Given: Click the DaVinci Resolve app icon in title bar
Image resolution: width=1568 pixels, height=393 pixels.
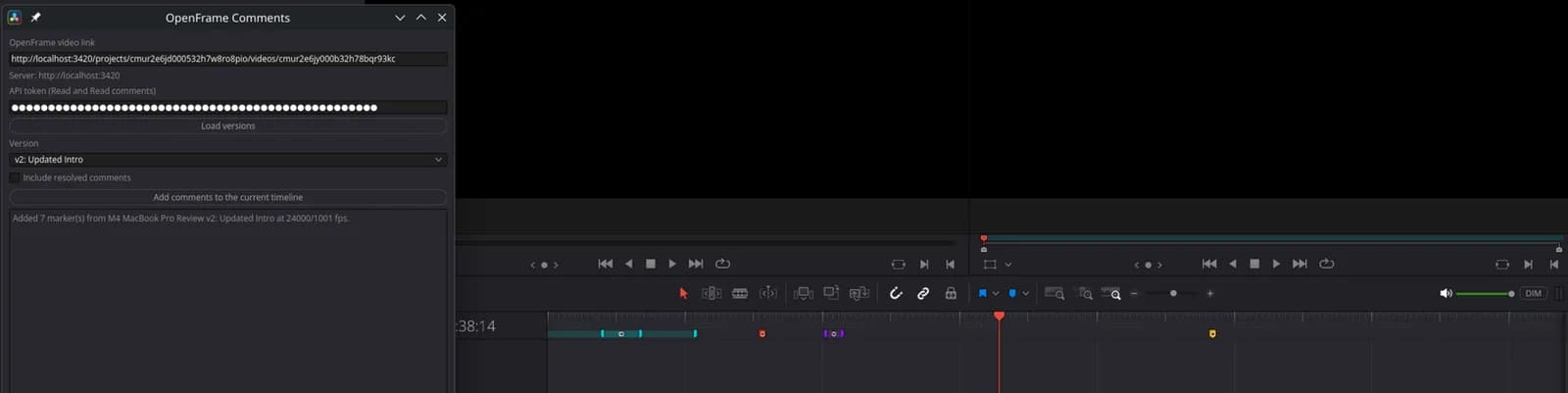Looking at the screenshot, I should pos(15,18).
